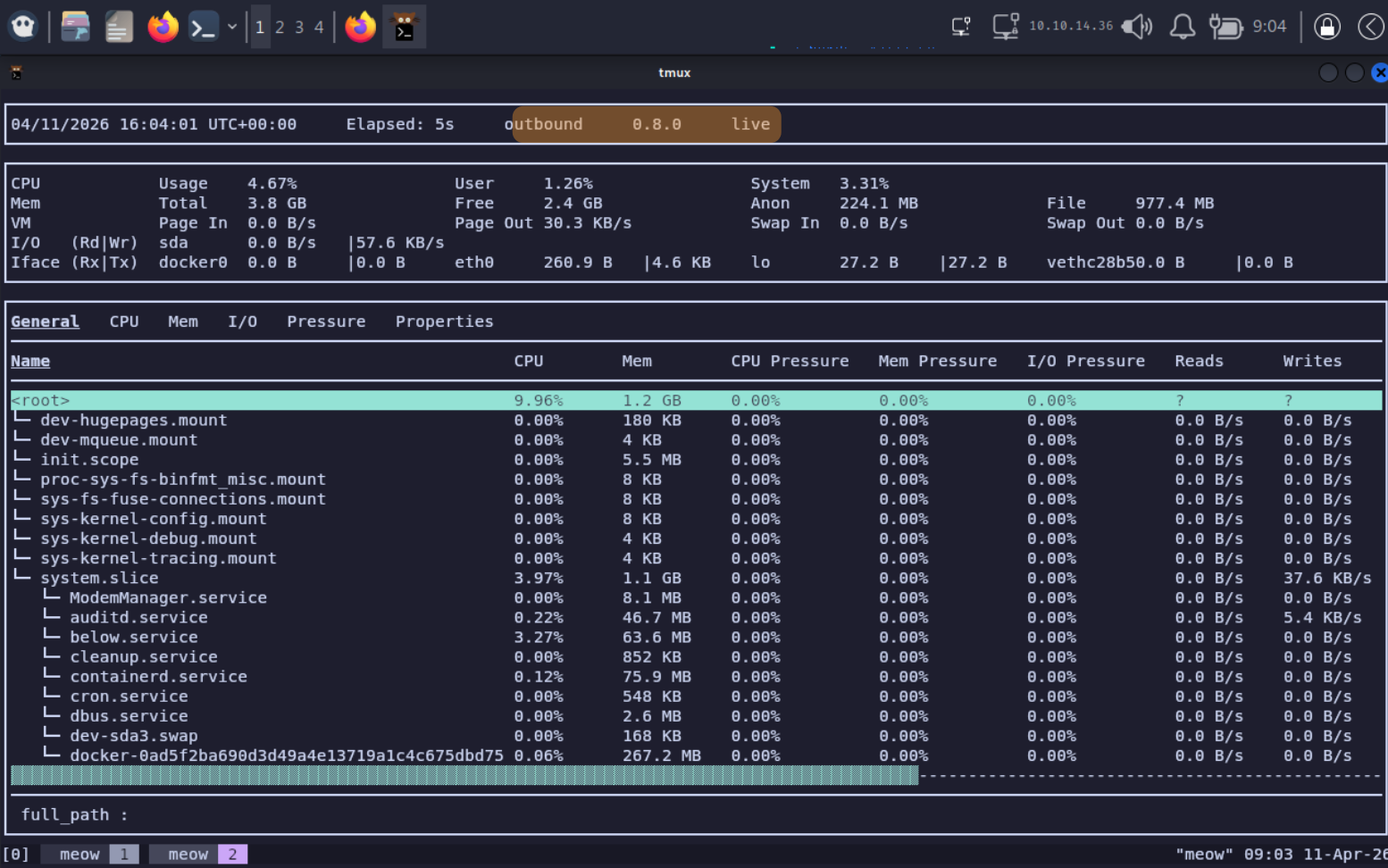The width and height of the screenshot is (1388, 868).
Task: Switch to tmux window meow 1
Action: 90,855
